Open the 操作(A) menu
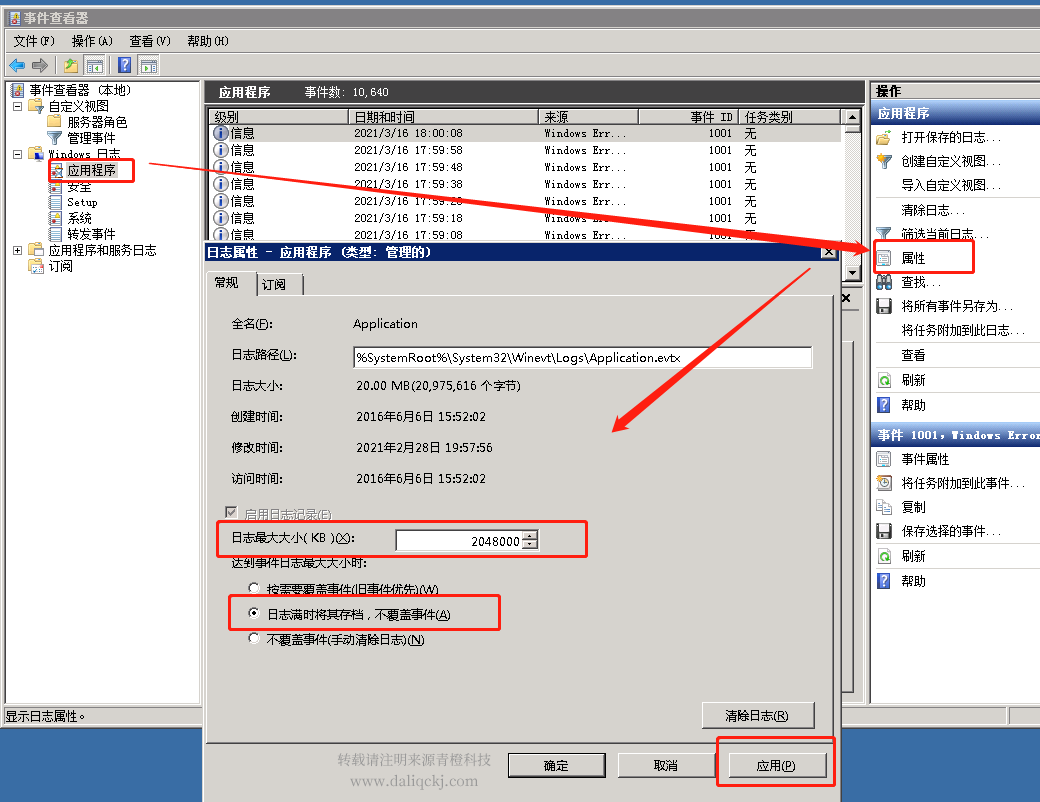The height and width of the screenshot is (802, 1040). (92, 41)
